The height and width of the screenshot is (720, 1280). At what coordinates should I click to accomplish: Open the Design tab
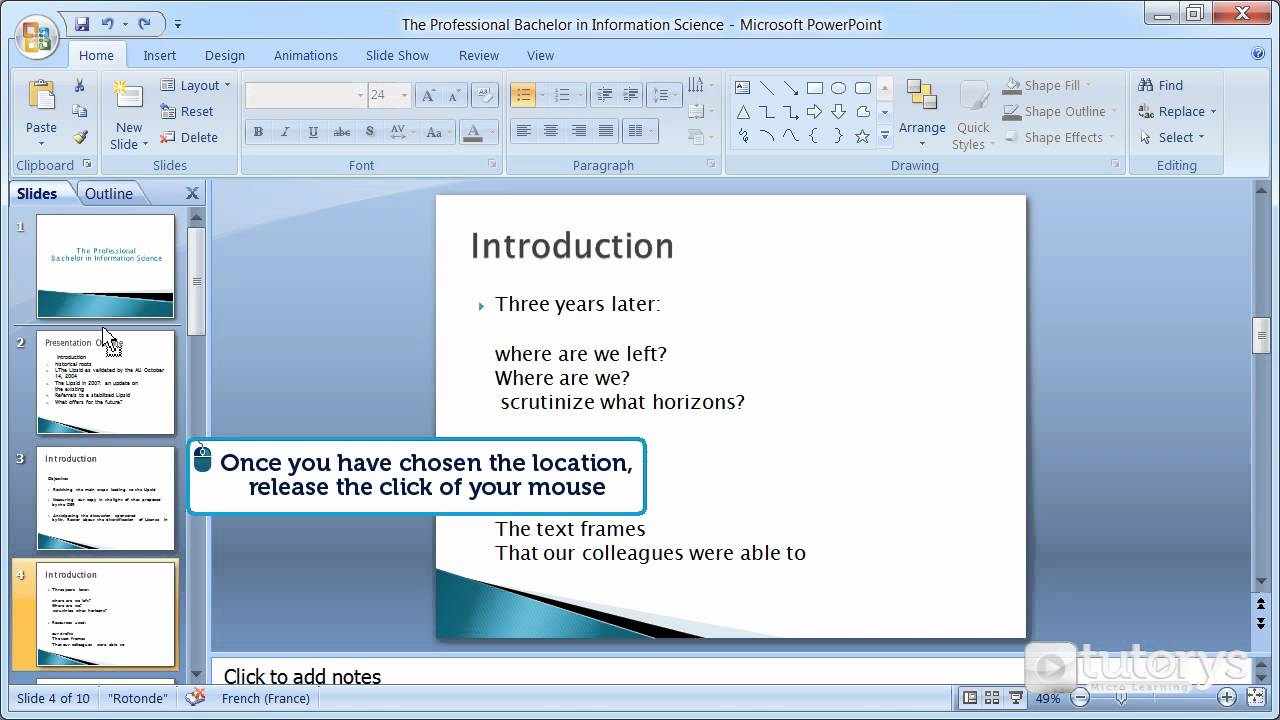point(225,55)
